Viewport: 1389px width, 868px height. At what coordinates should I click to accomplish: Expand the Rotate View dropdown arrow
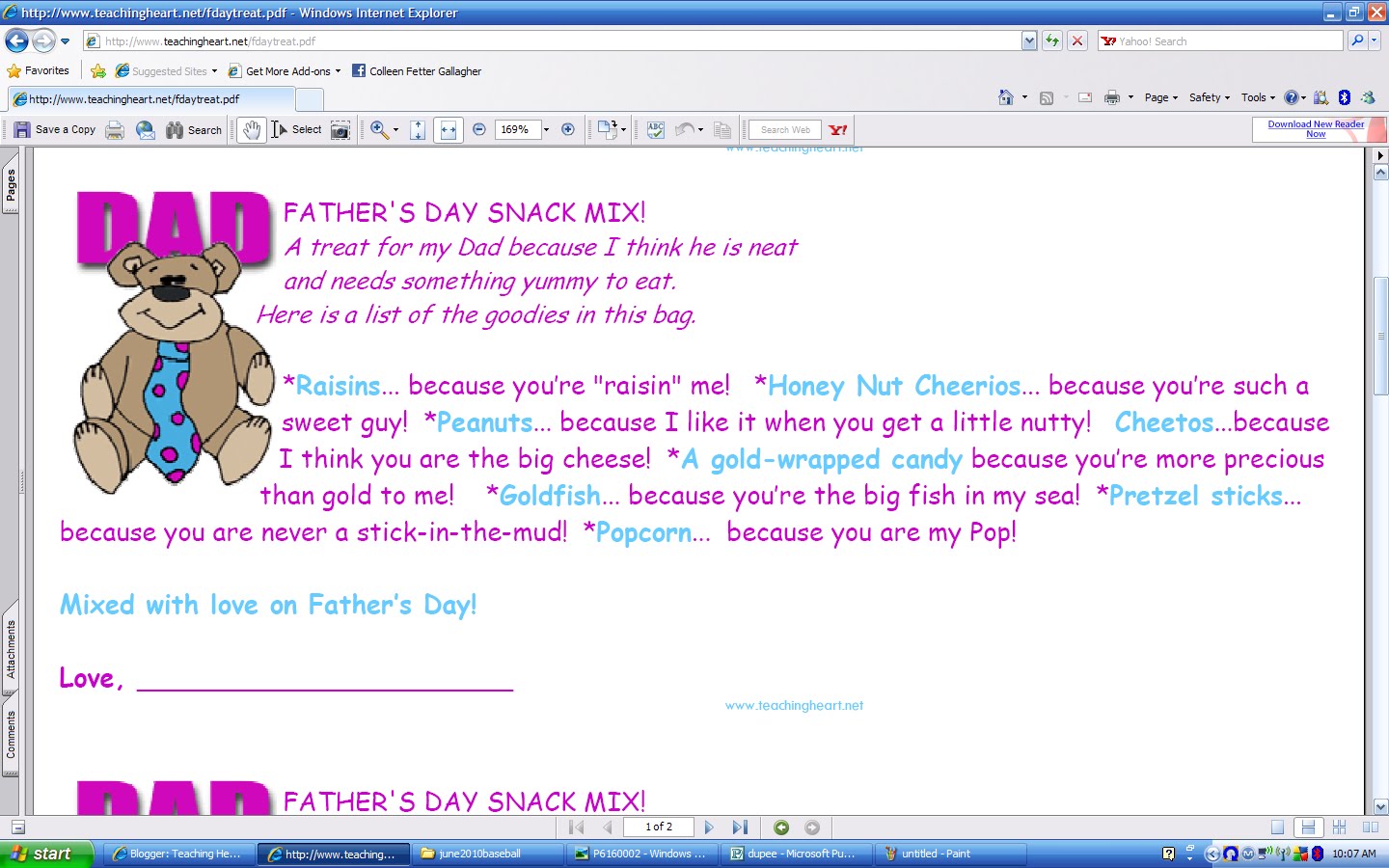(x=623, y=130)
